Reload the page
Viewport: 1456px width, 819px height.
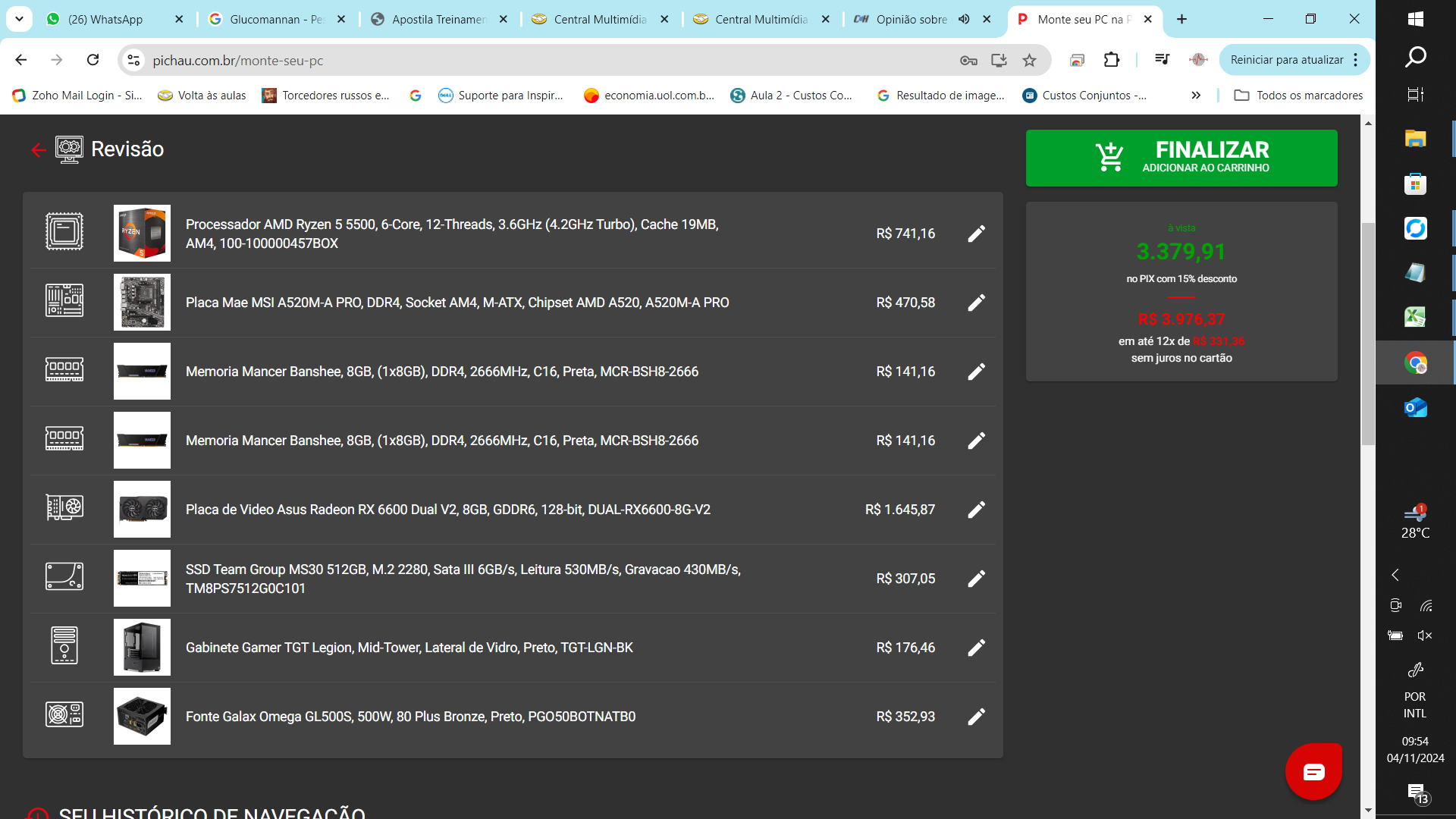(93, 60)
